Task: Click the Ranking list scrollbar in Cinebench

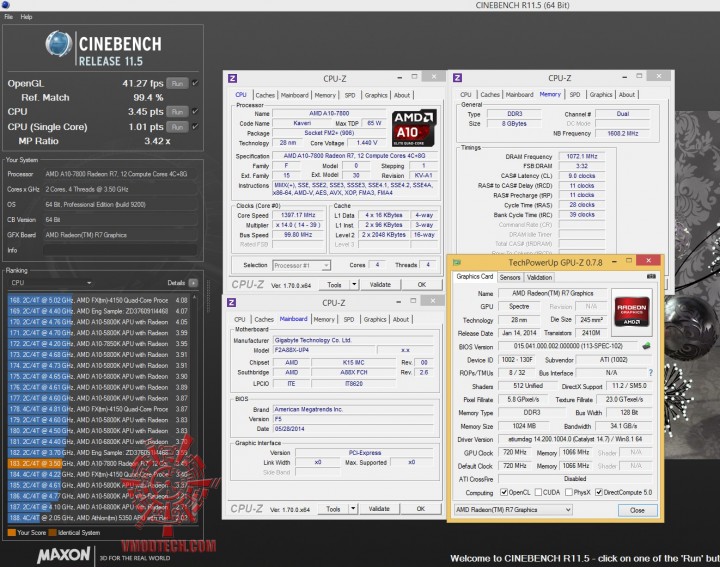Action: pyautogui.click(x=194, y=408)
